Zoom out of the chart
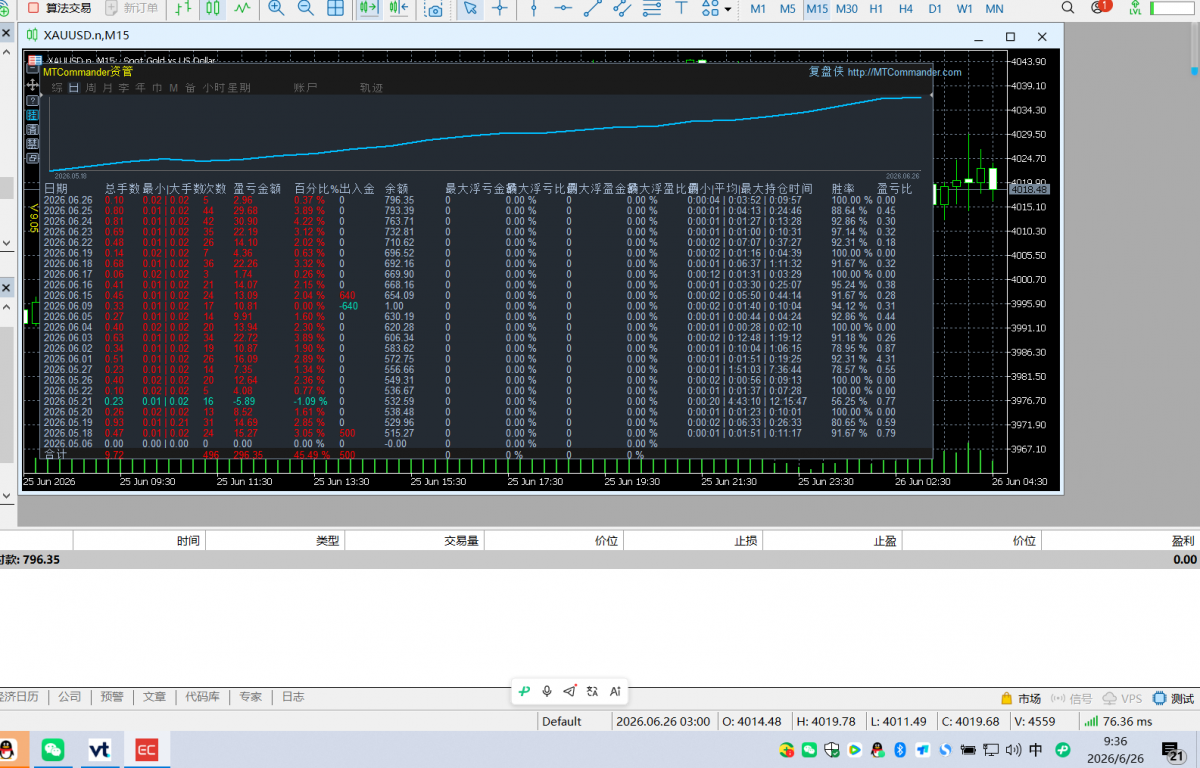 click(306, 8)
